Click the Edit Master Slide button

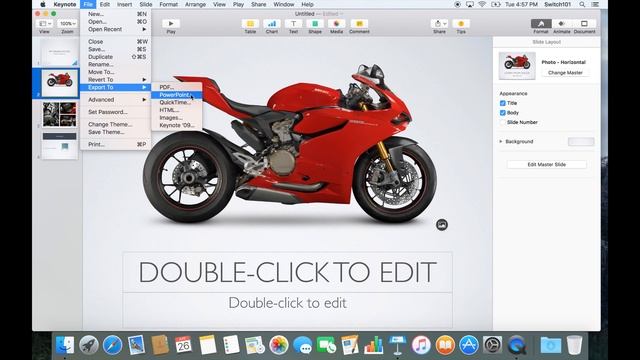click(x=547, y=164)
